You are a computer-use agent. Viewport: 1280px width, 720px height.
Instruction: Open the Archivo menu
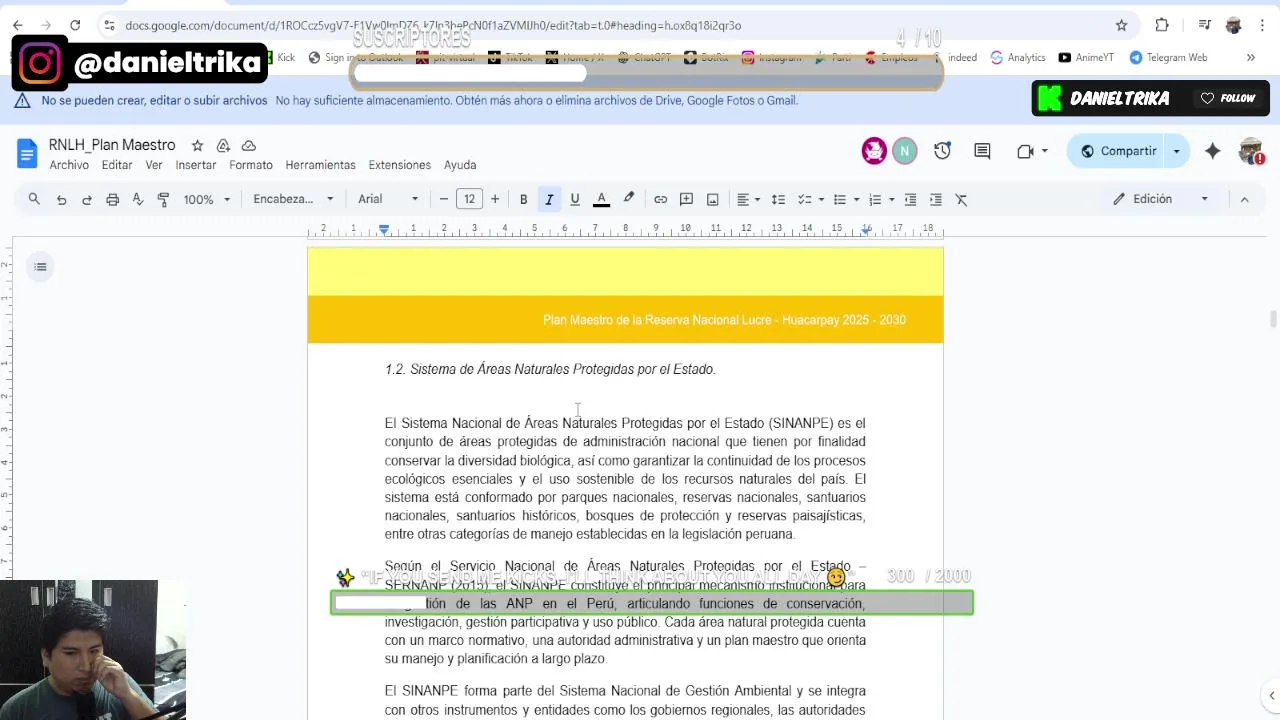(x=69, y=165)
